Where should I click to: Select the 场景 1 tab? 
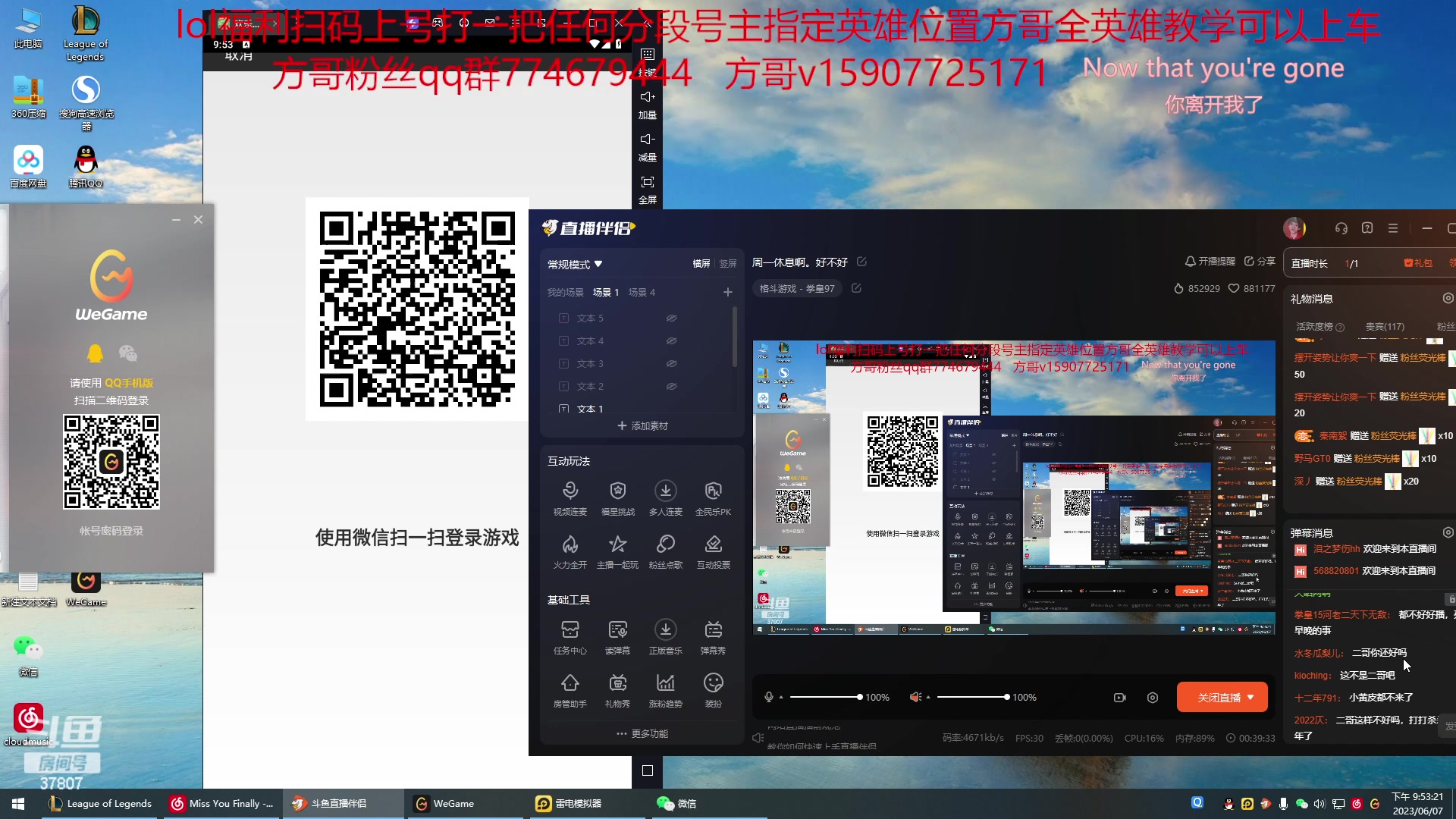point(606,292)
